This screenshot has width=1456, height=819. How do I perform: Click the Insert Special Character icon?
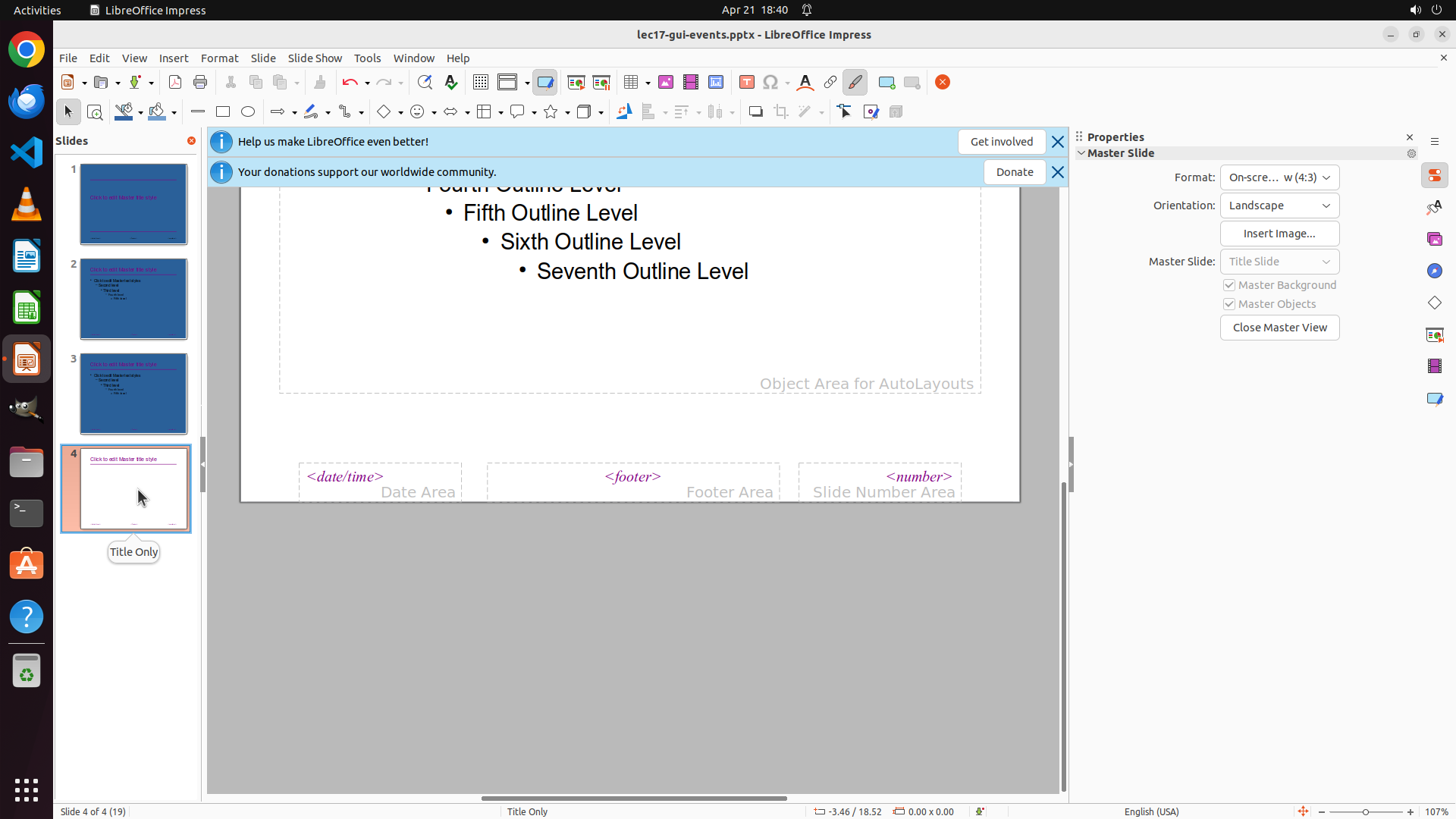point(770,83)
